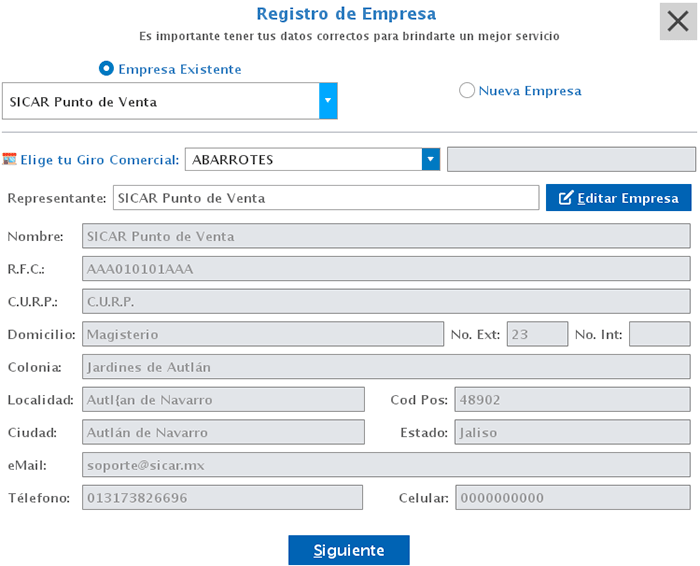Click the Nombre field
Screen dimensions: 700x566
[x=386, y=236]
